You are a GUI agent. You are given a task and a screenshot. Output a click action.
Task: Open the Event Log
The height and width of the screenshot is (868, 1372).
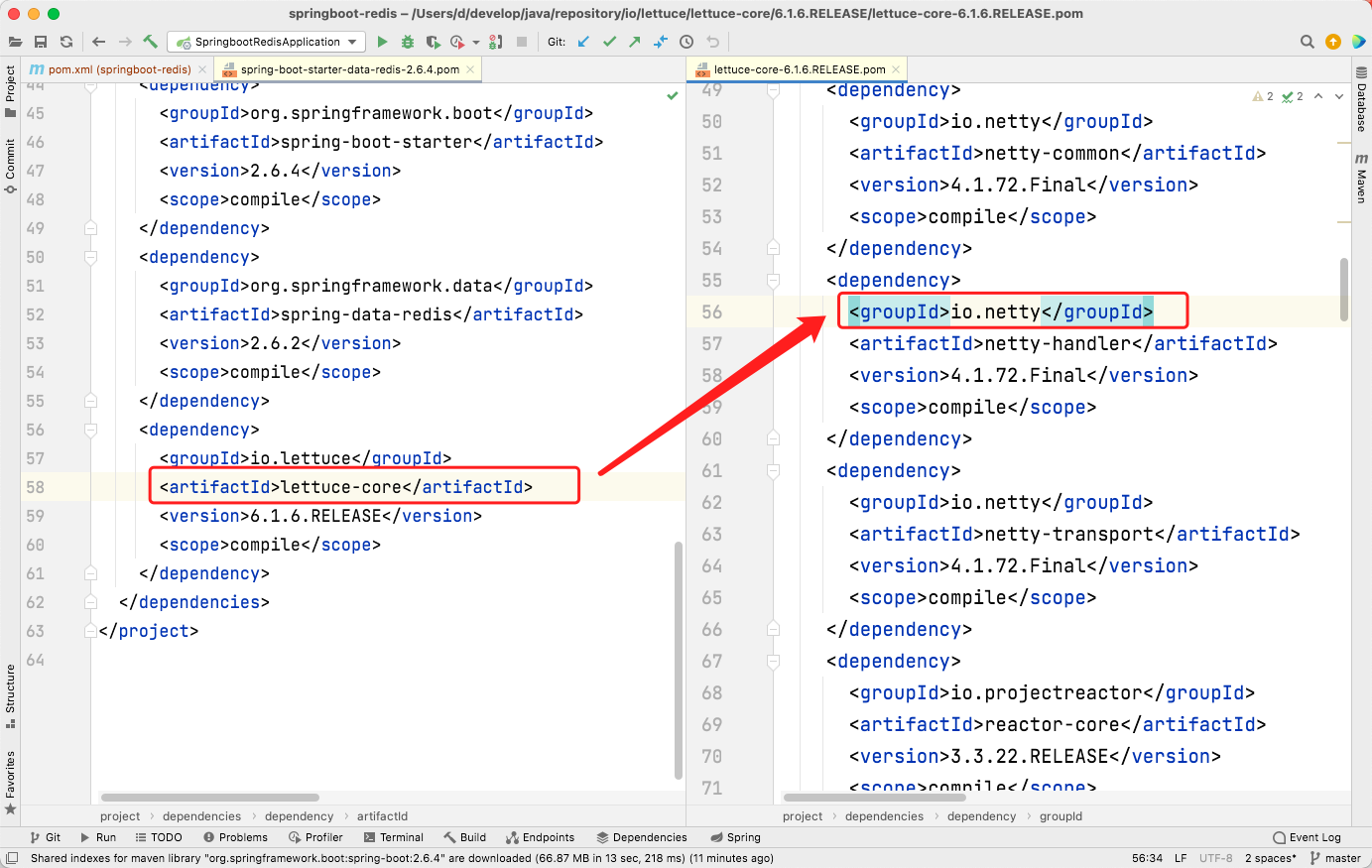click(1307, 837)
